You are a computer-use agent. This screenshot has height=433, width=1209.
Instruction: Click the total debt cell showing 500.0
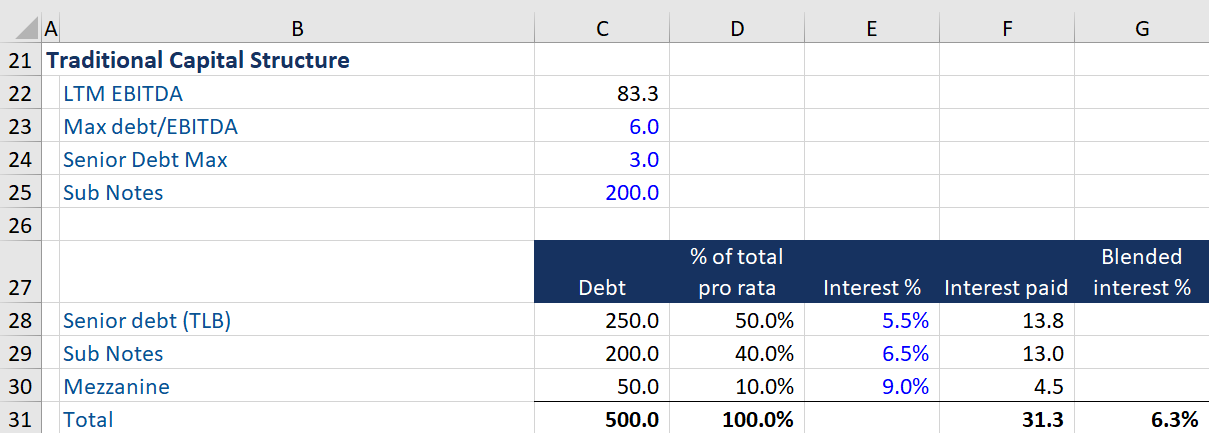[x=602, y=419]
